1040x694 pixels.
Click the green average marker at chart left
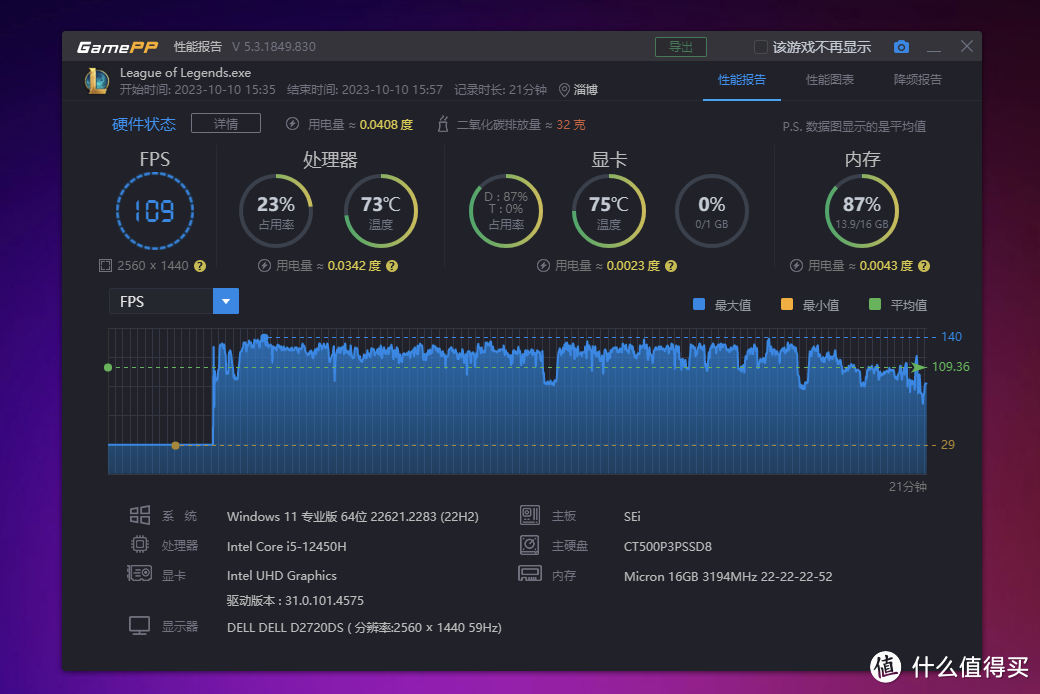pos(108,368)
